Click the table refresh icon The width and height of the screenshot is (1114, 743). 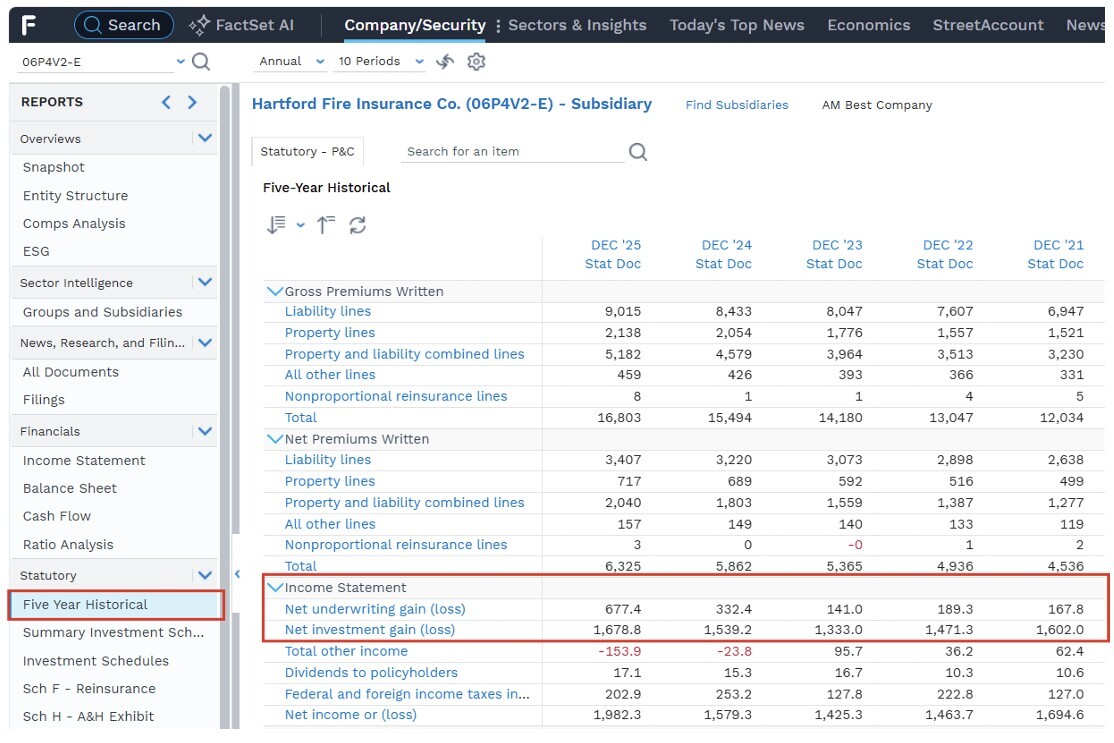tap(357, 225)
